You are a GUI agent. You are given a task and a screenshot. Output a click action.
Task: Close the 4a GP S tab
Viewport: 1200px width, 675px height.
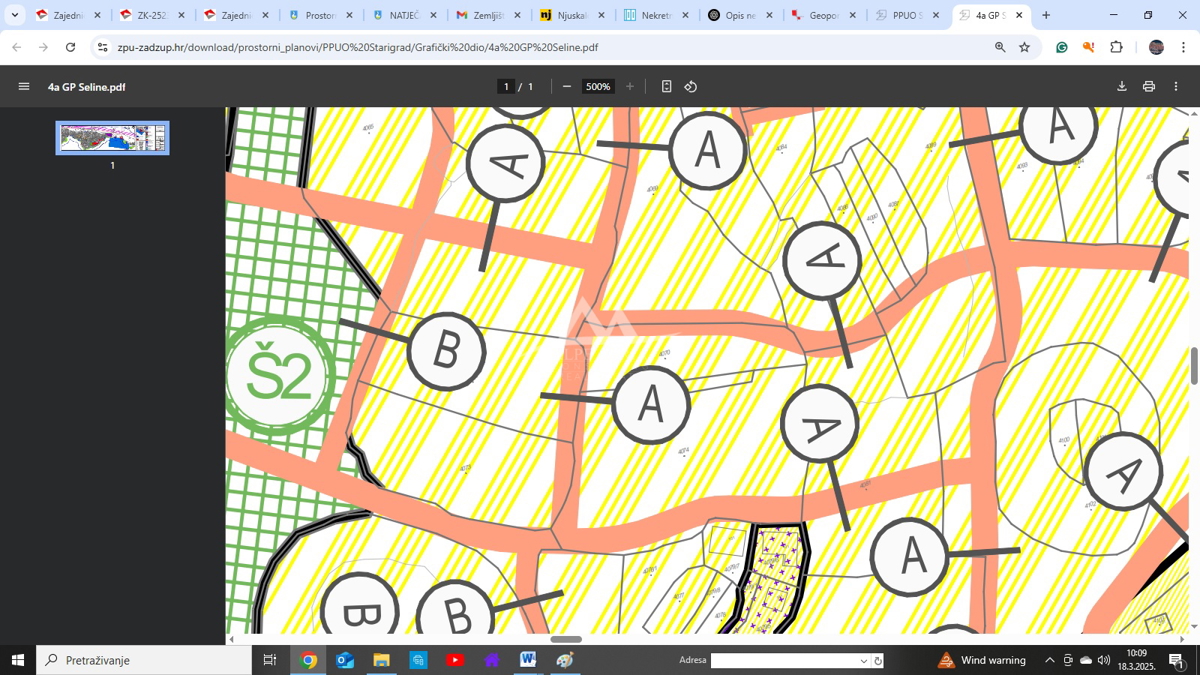point(1019,15)
